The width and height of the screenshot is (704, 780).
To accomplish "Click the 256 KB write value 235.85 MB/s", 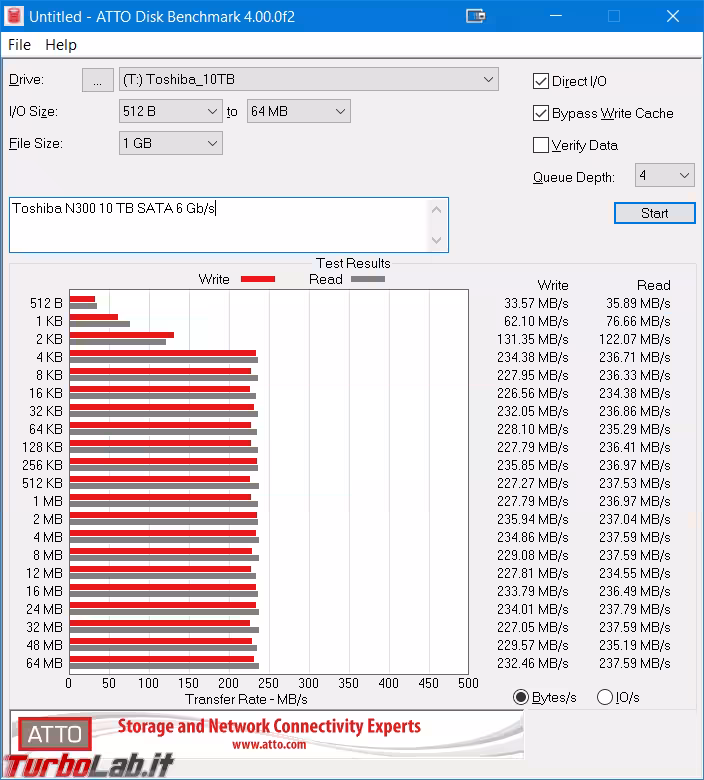I will [532, 465].
